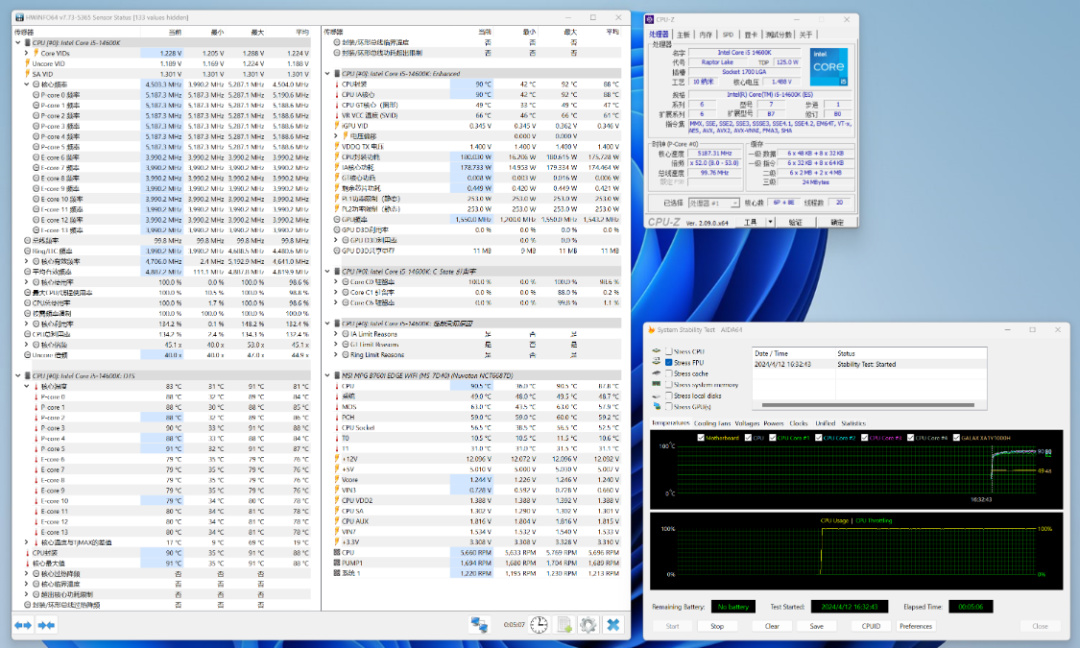Screen dimensions: 1080x648
Task: Click HWiNFO collapse columns arrows icon
Action: [x=46, y=625]
